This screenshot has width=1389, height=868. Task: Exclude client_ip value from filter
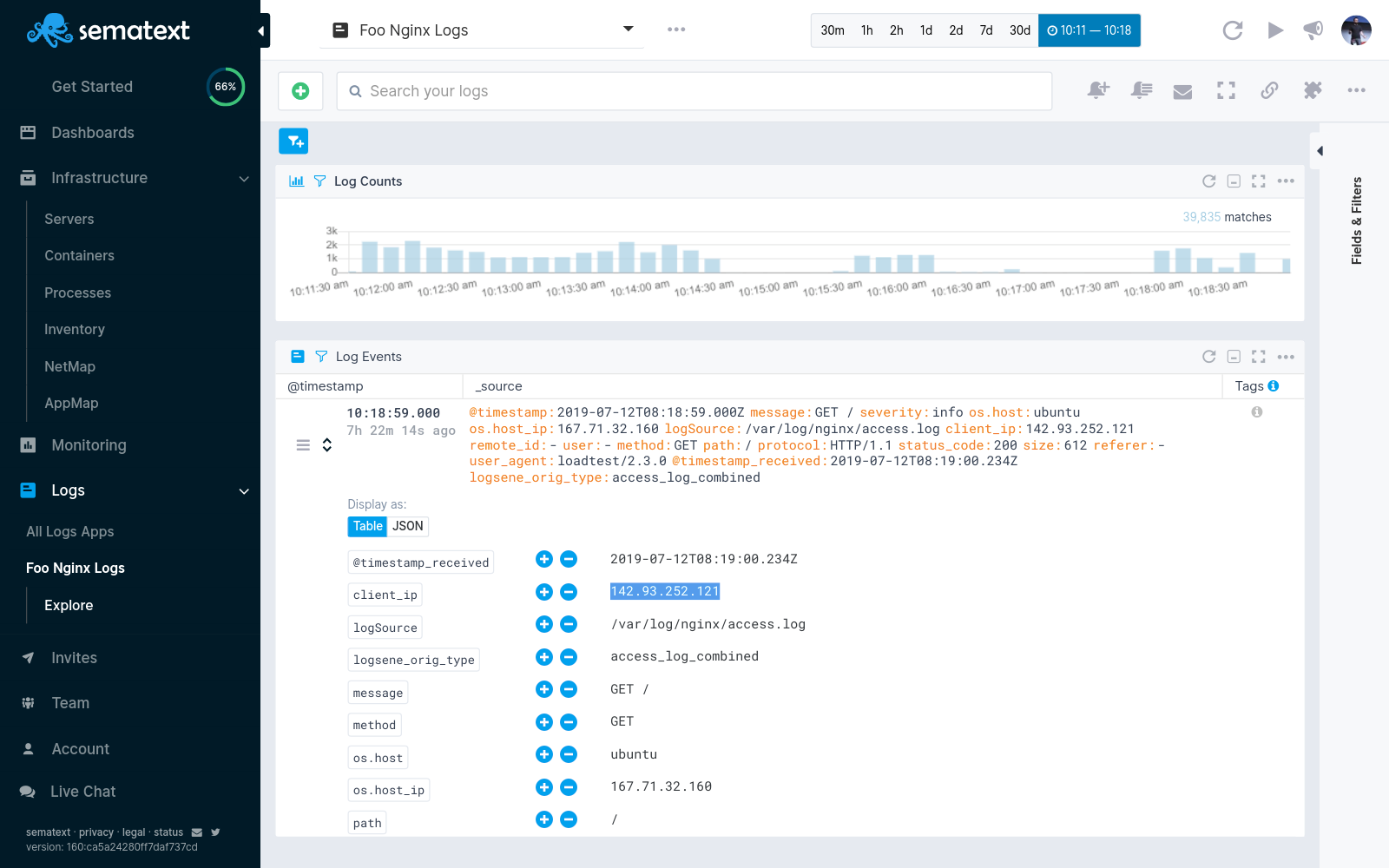(x=569, y=592)
